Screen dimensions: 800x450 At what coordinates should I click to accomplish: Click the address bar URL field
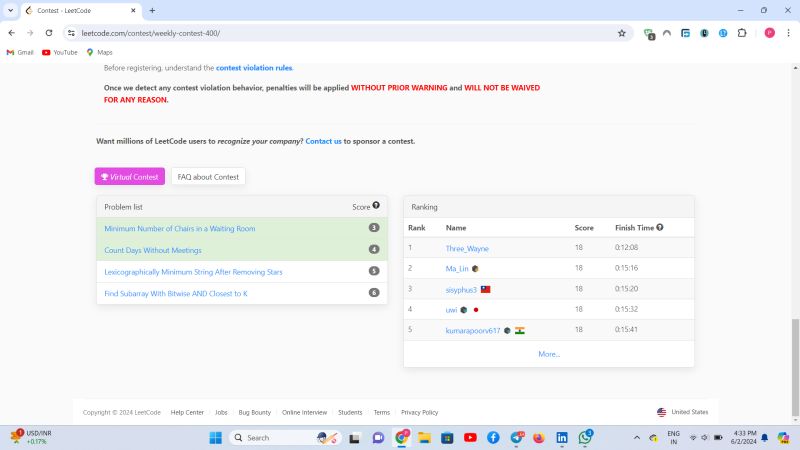click(347, 33)
